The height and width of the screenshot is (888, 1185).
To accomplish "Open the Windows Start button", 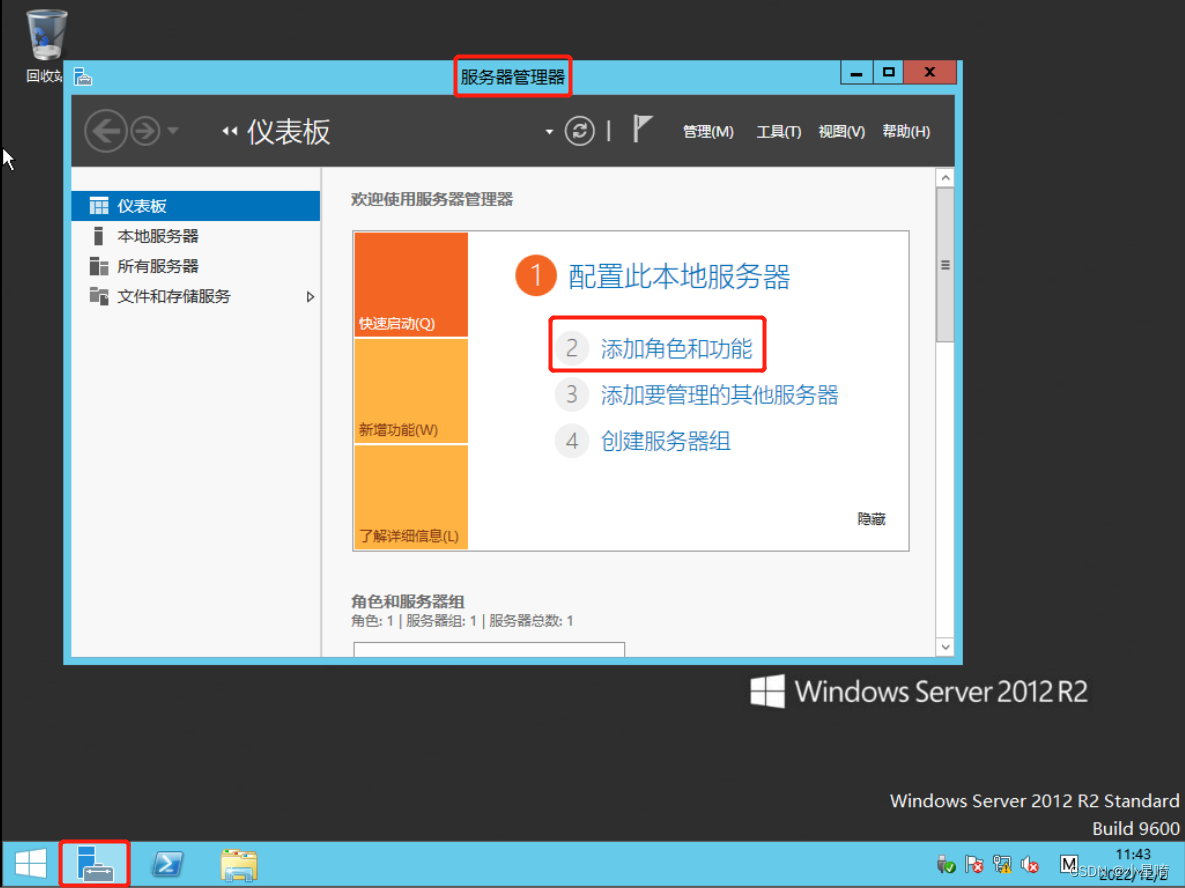I will click(31, 863).
